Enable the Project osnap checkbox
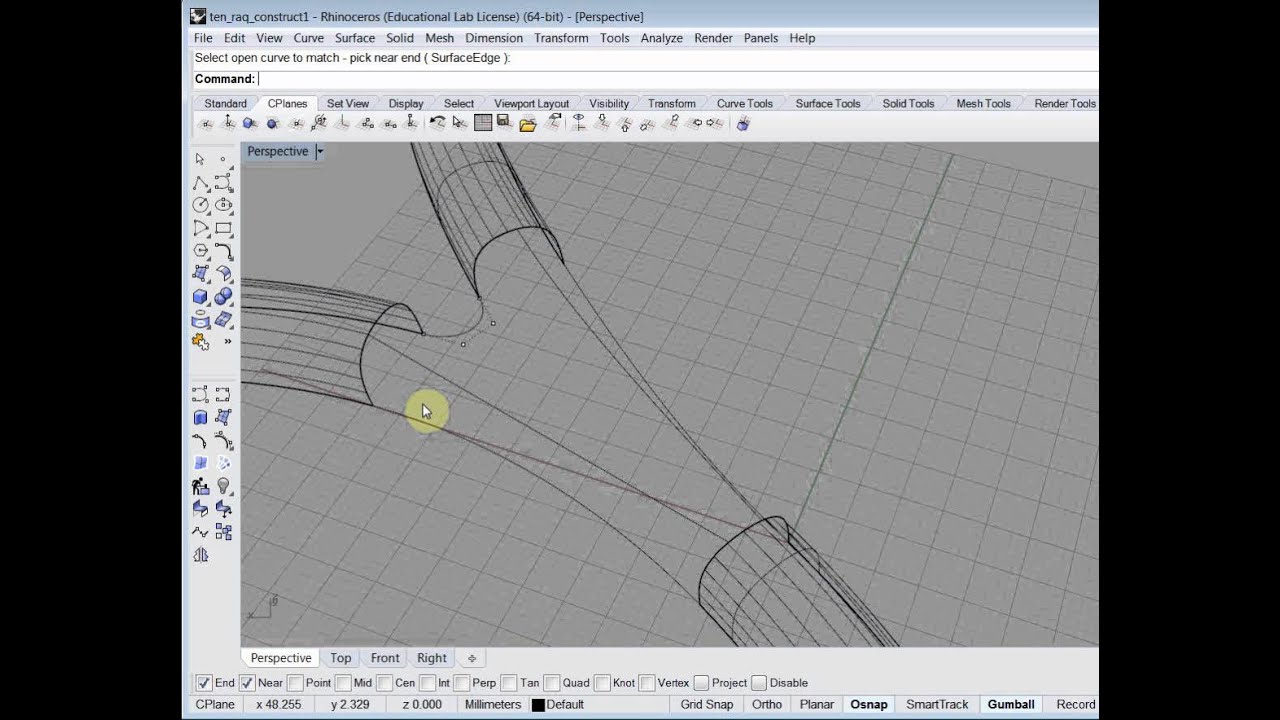1280x720 pixels. (701, 683)
